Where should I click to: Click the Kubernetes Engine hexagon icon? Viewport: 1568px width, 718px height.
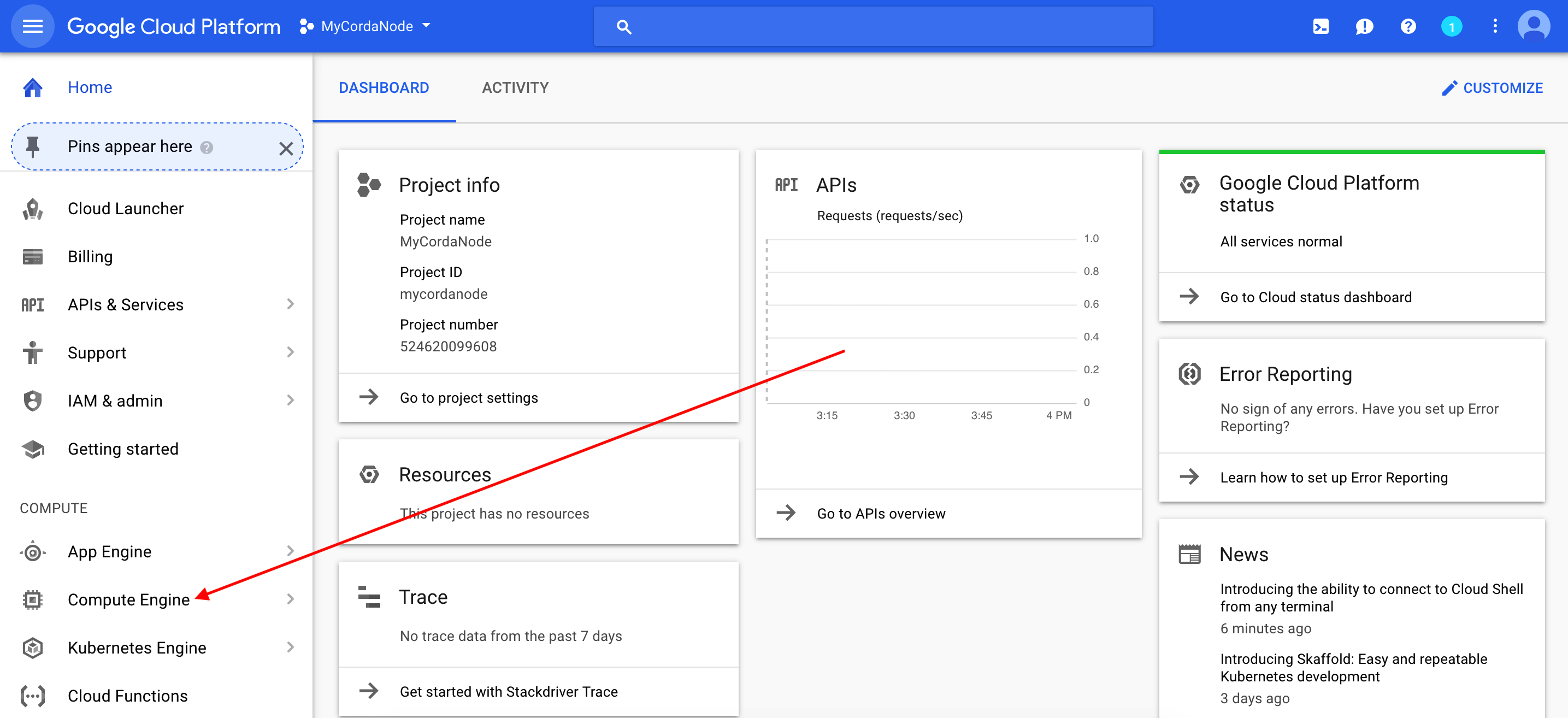(x=33, y=648)
